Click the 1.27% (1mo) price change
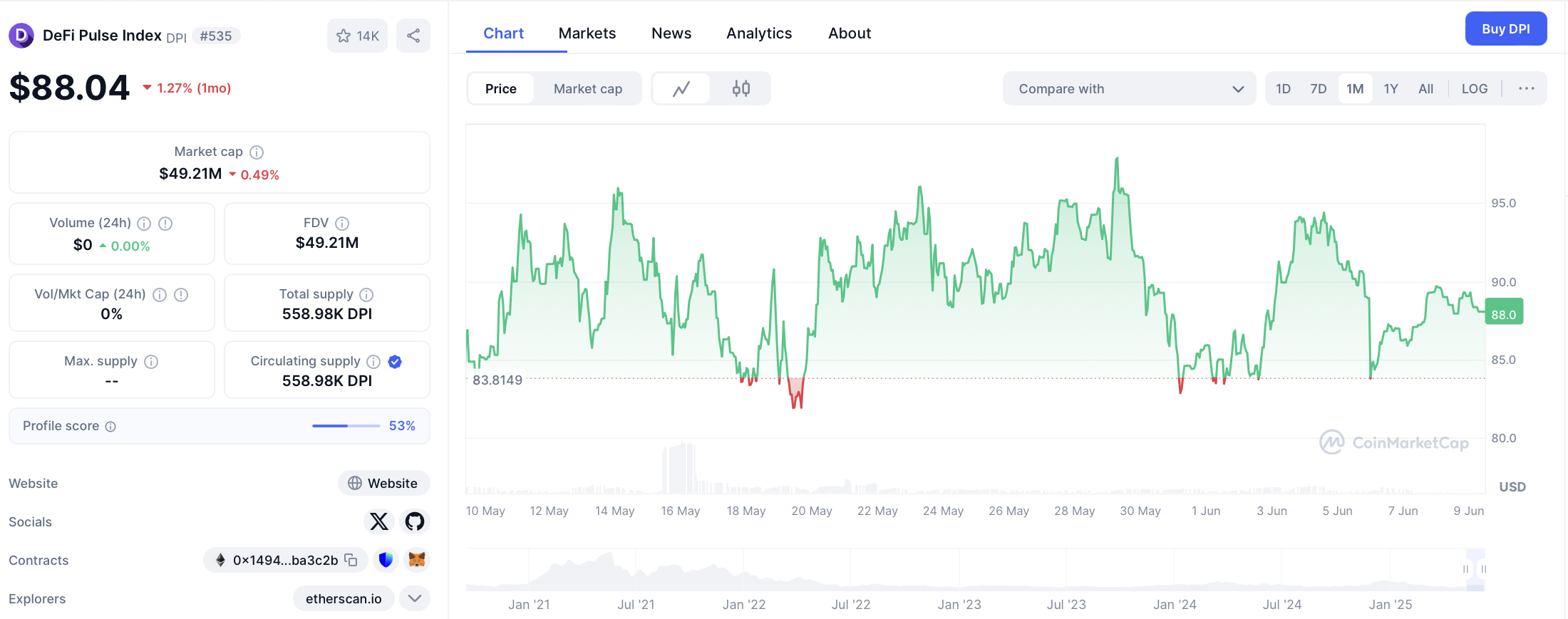Screen dimensions: 1568x619 pyautogui.click(x=187, y=88)
